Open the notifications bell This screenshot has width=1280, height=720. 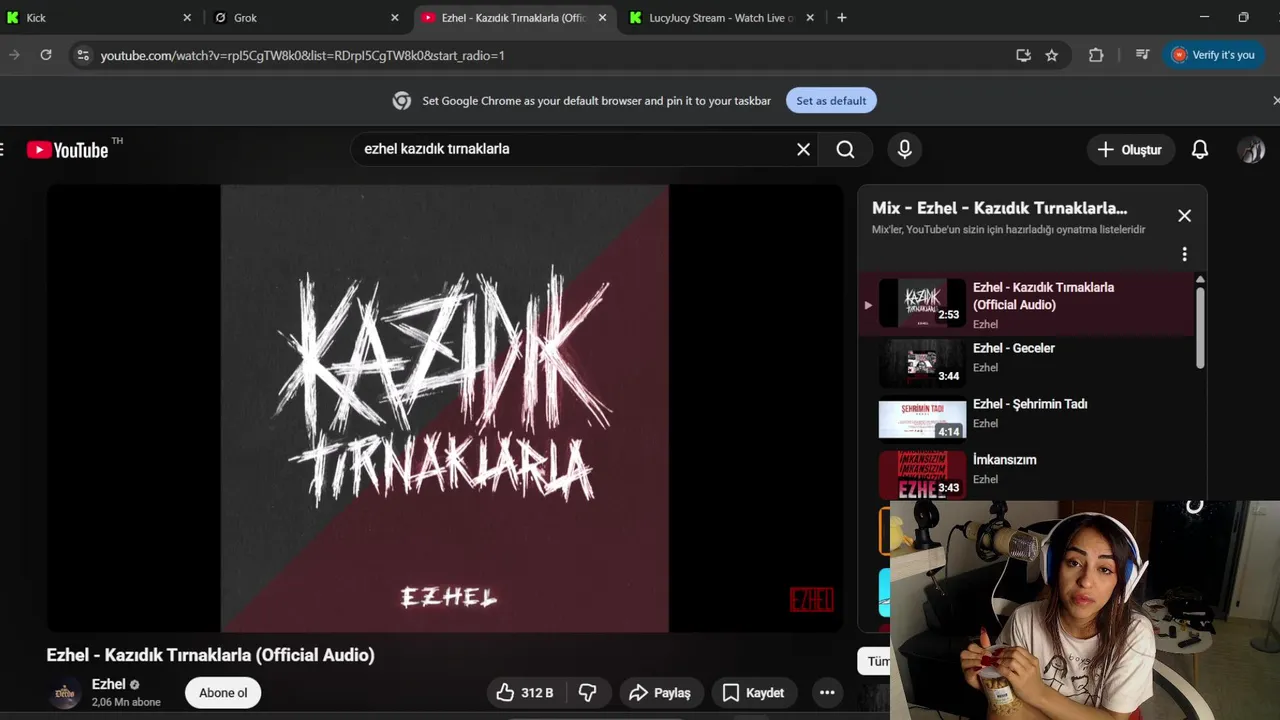point(1200,150)
